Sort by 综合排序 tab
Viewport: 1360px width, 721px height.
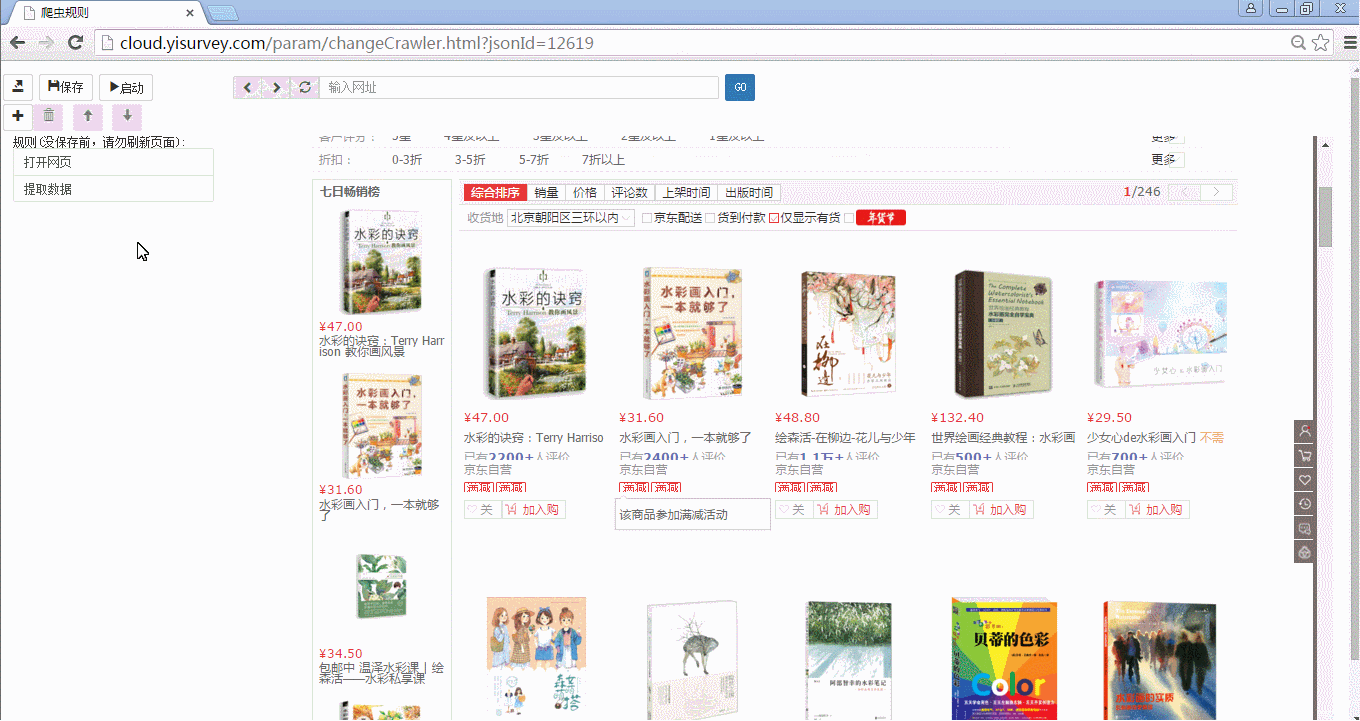495,193
